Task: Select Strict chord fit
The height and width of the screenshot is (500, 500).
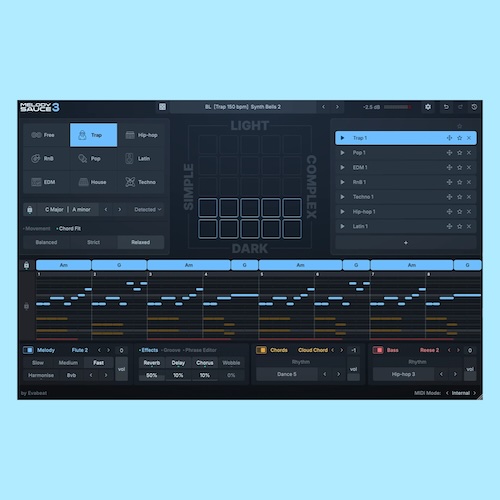Action: point(93,242)
